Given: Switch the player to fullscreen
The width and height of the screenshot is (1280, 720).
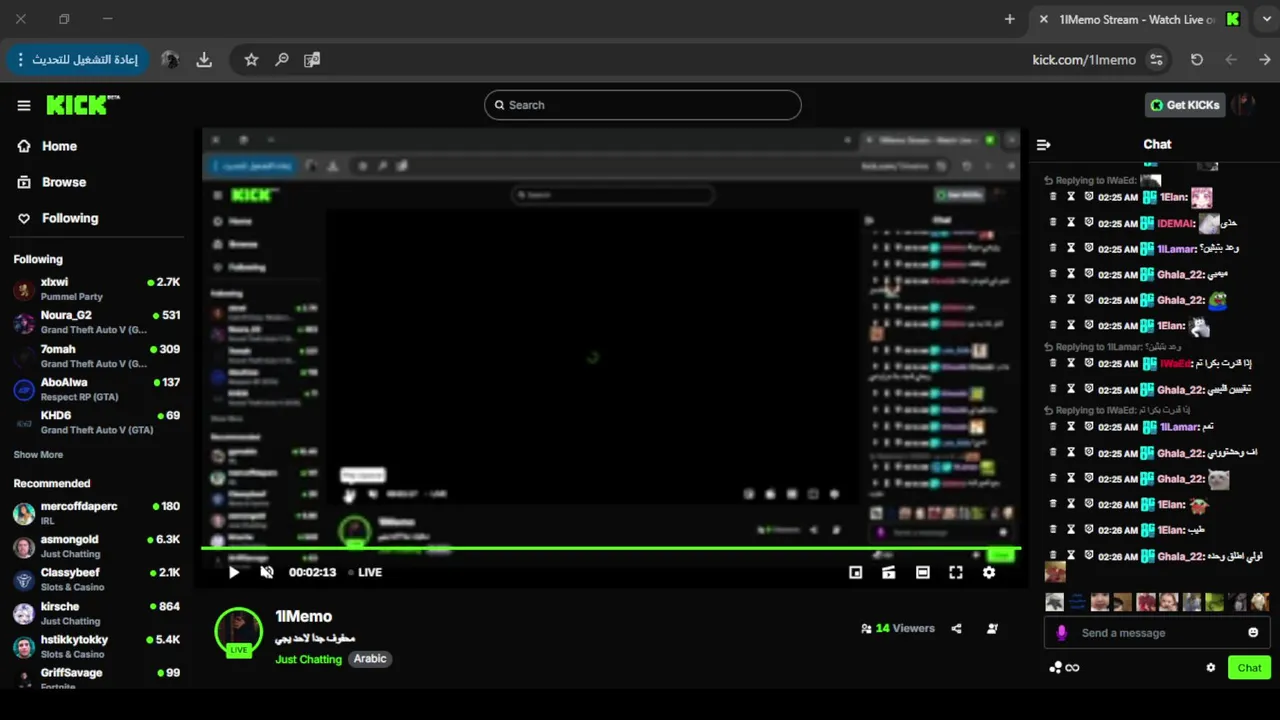Looking at the screenshot, I should click(x=956, y=572).
